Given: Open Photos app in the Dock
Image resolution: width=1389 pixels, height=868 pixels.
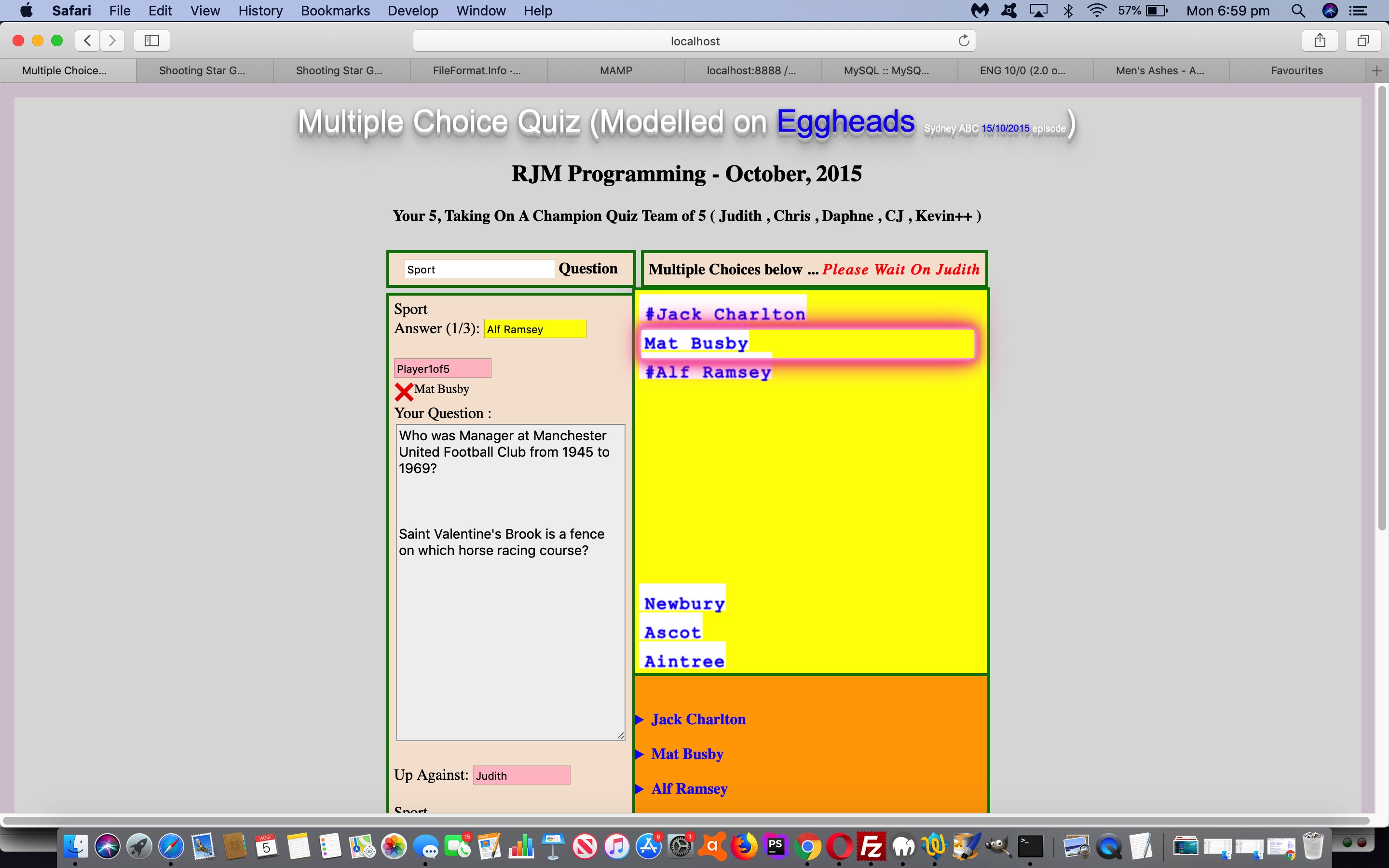Looking at the screenshot, I should 395,846.
